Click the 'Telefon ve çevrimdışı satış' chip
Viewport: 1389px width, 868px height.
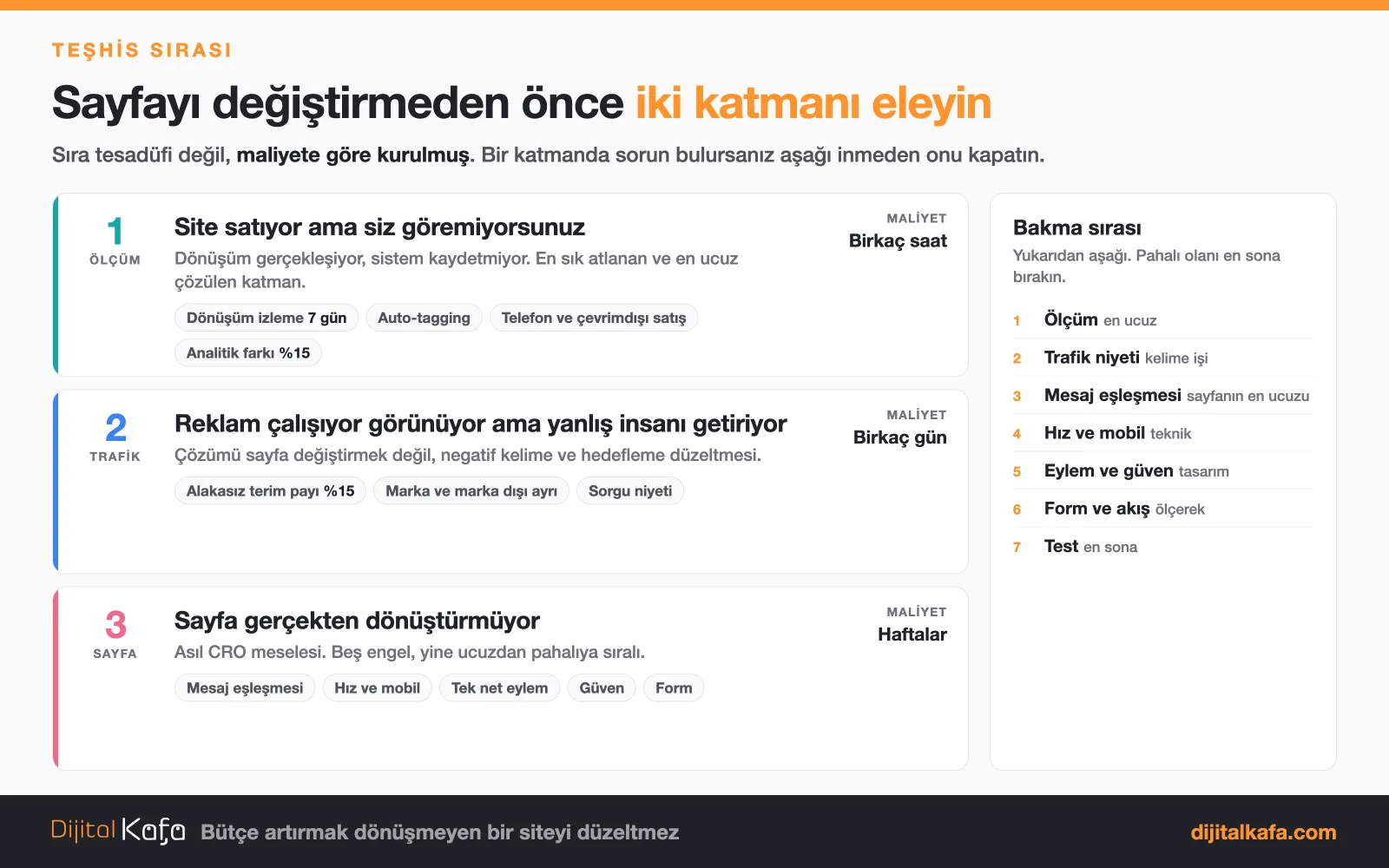[594, 318]
